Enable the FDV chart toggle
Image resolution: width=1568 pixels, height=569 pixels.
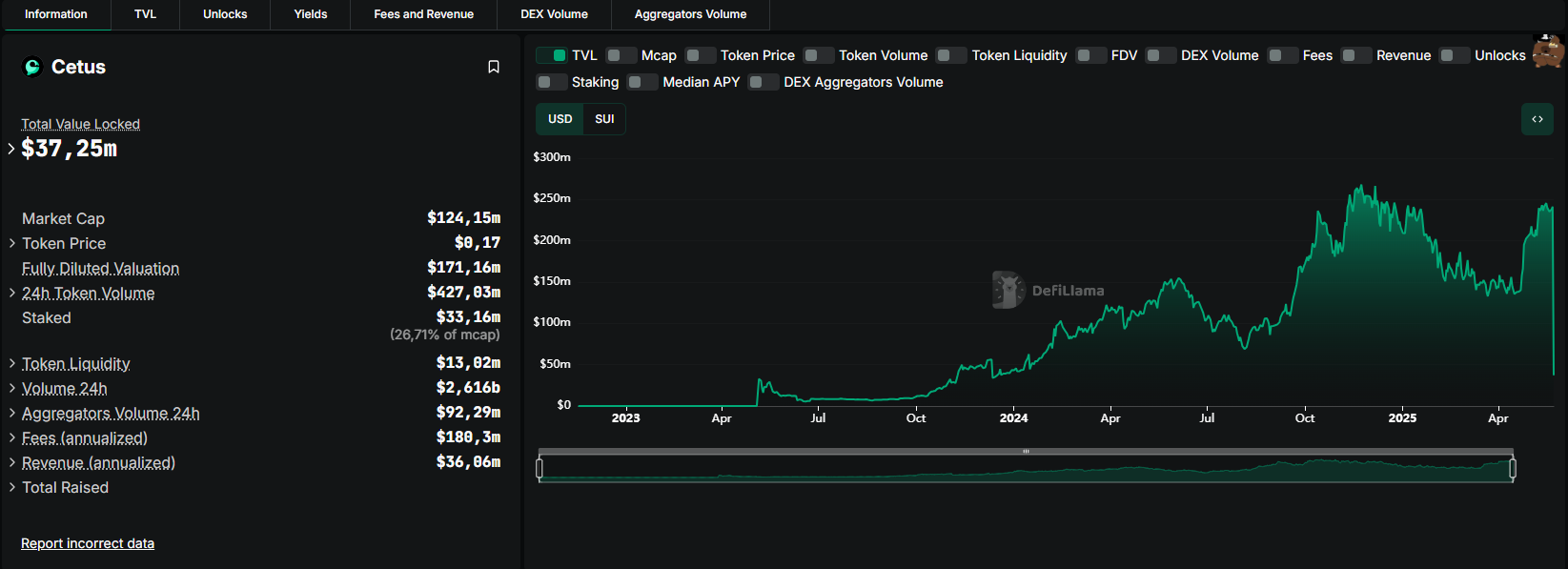[1091, 55]
